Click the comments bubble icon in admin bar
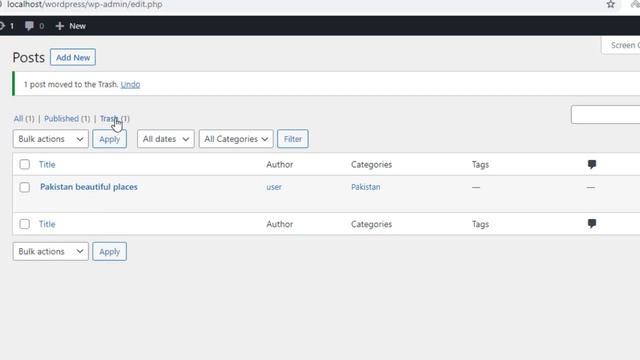The width and height of the screenshot is (640, 360). tap(29, 26)
